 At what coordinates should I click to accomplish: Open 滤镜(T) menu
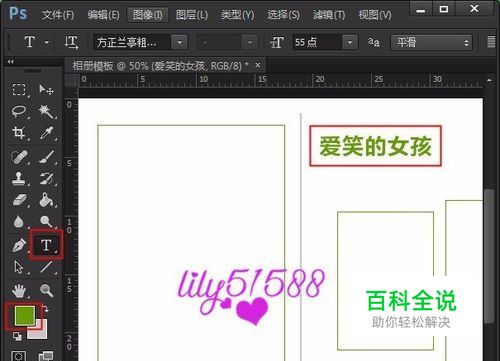coord(329,15)
